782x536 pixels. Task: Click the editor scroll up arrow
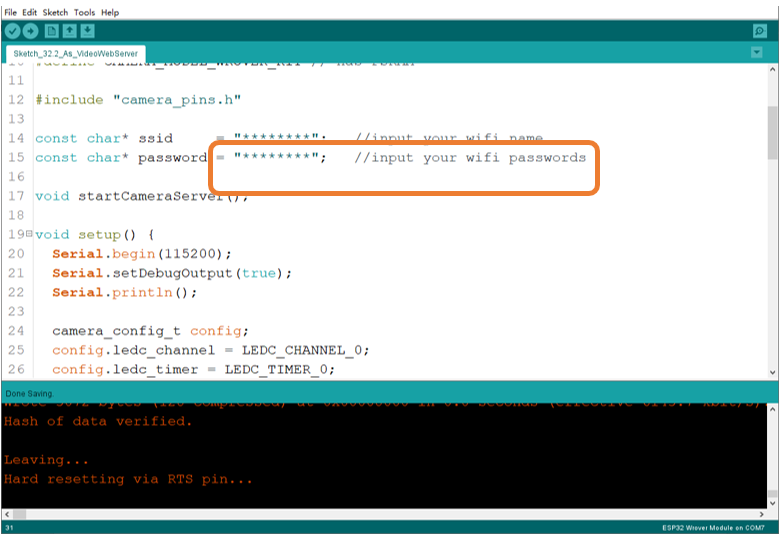click(773, 70)
